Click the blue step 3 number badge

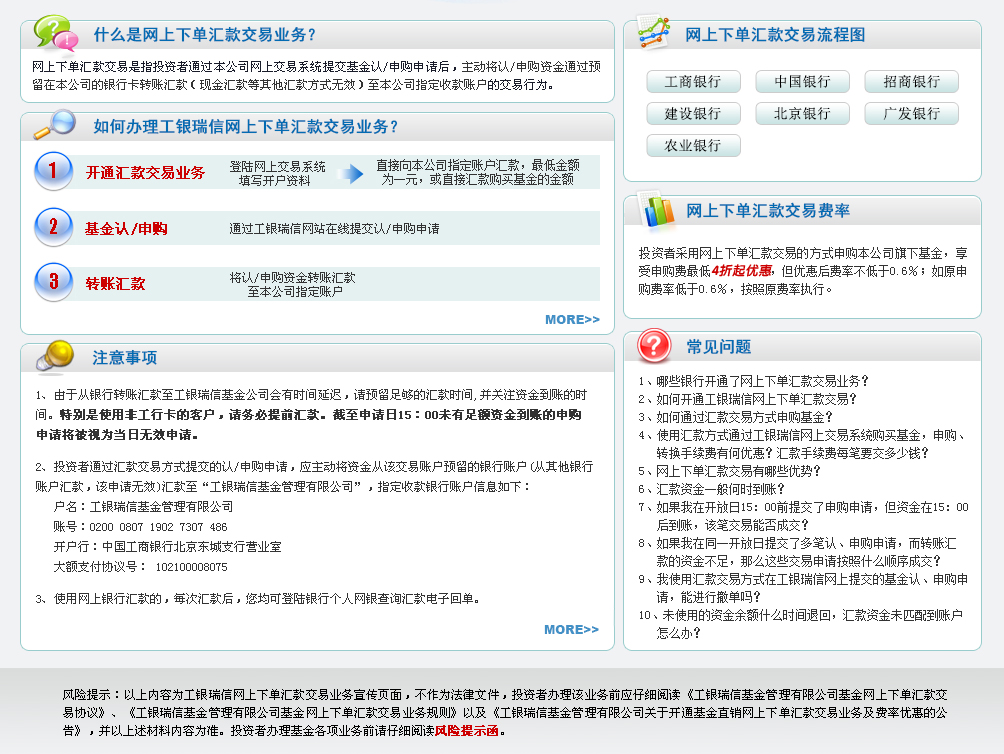pos(54,282)
